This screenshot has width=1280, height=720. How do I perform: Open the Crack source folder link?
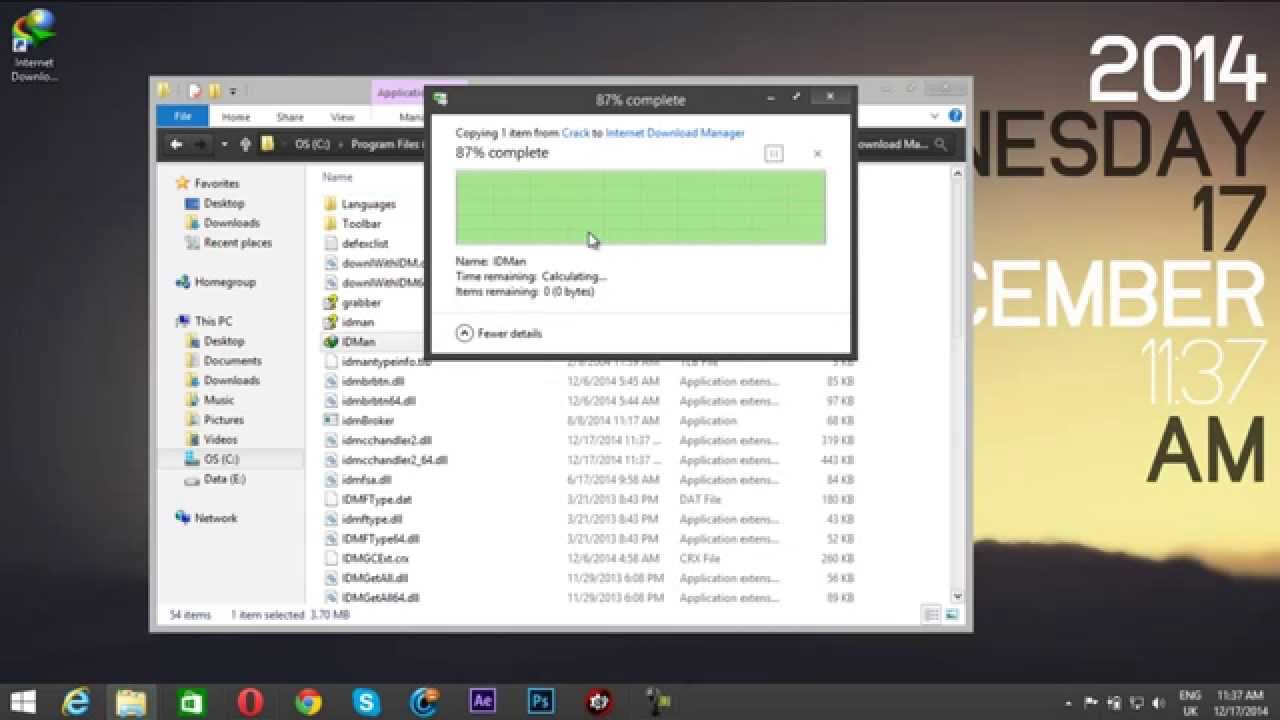[x=575, y=133]
